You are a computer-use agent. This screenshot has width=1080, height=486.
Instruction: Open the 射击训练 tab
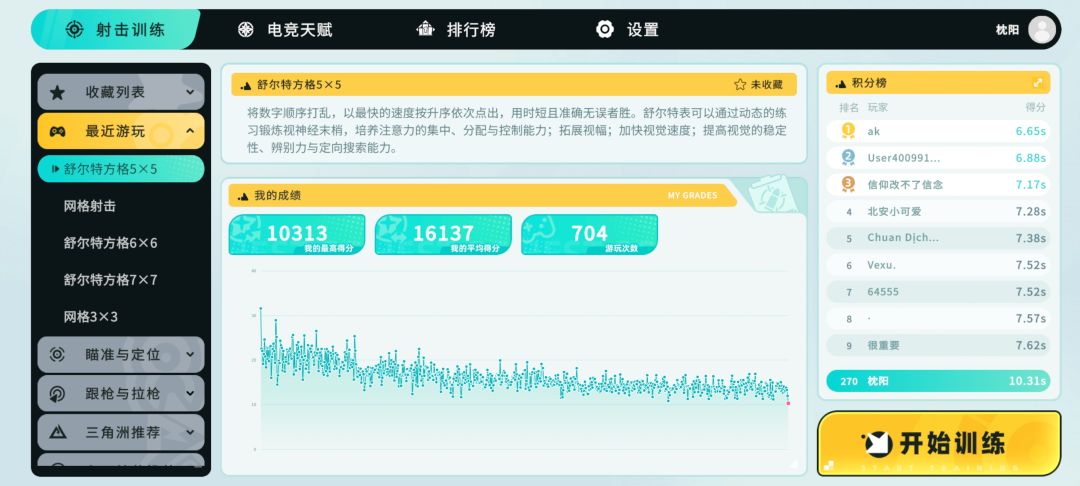[115, 30]
